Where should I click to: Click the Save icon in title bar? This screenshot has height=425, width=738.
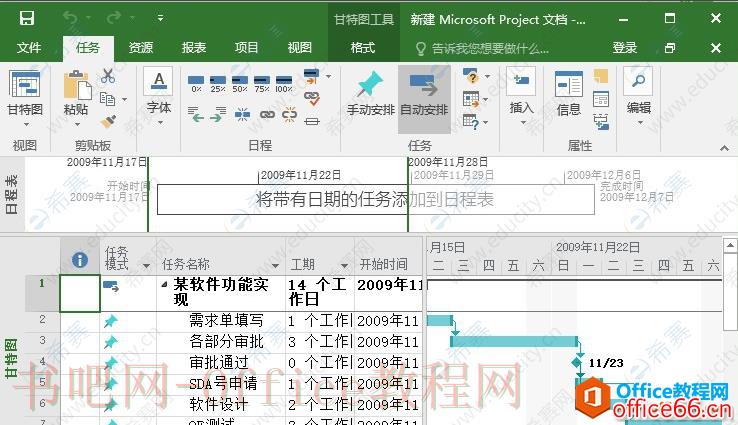click(x=26, y=18)
